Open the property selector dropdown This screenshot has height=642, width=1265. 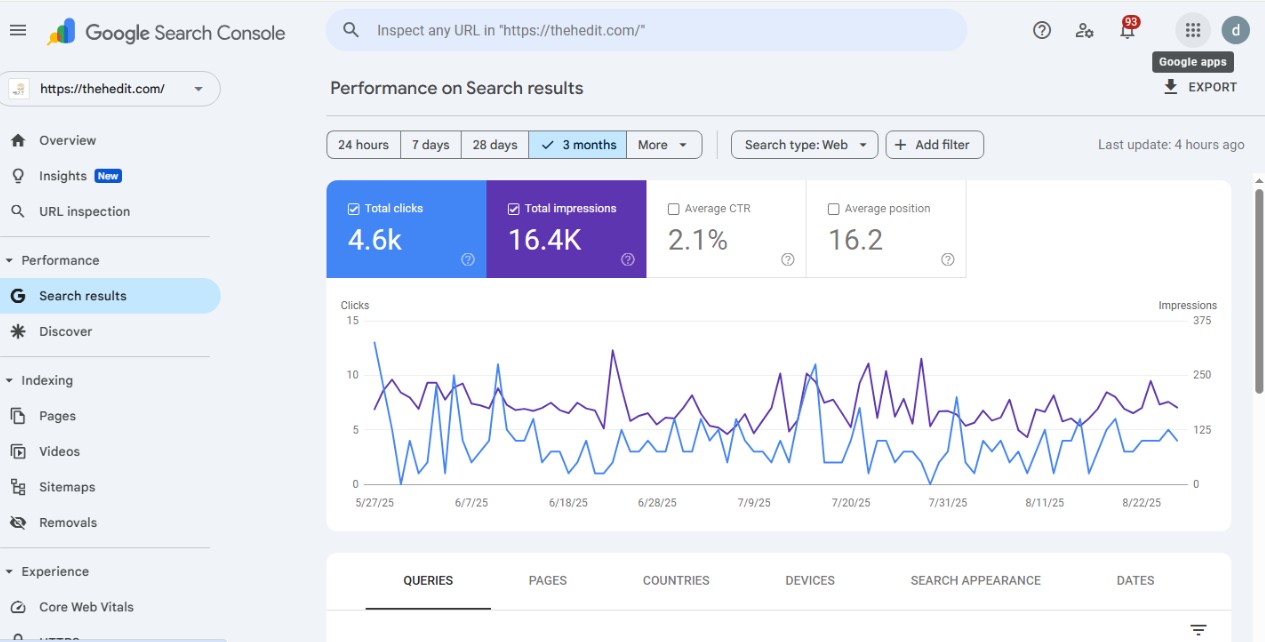[199, 88]
